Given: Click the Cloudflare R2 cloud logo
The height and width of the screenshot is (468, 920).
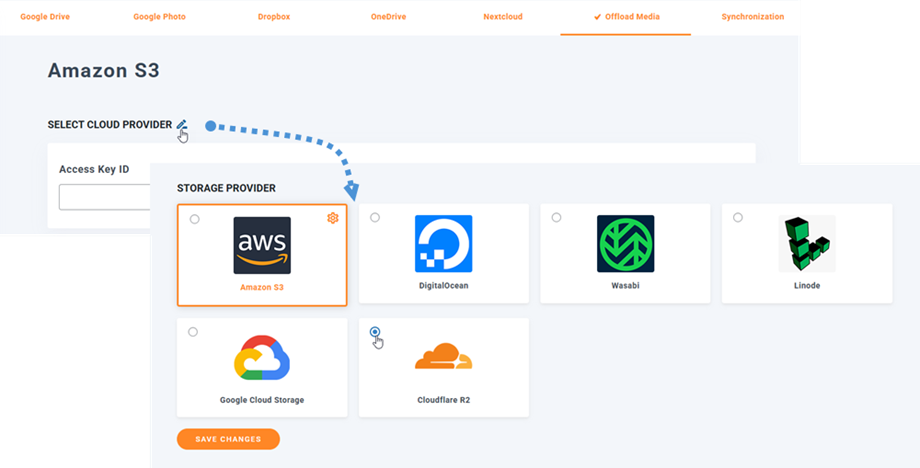Looking at the screenshot, I should pos(443,357).
